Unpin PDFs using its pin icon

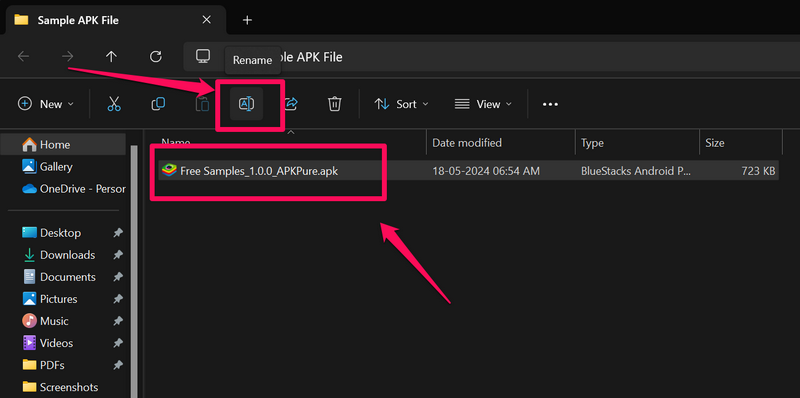click(118, 365)
